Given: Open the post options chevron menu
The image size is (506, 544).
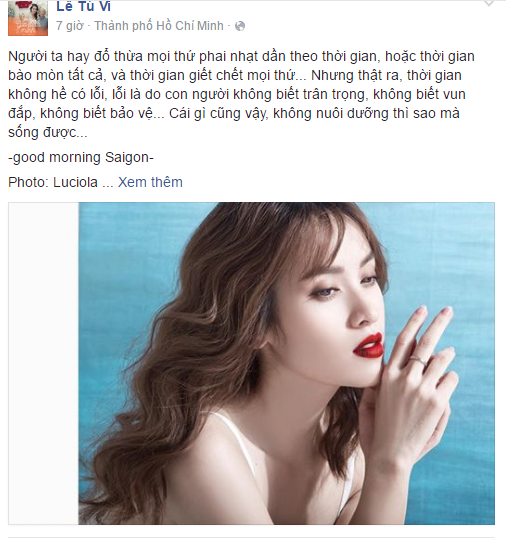Looking at the screenshot, I should click(x=489, y=3).
